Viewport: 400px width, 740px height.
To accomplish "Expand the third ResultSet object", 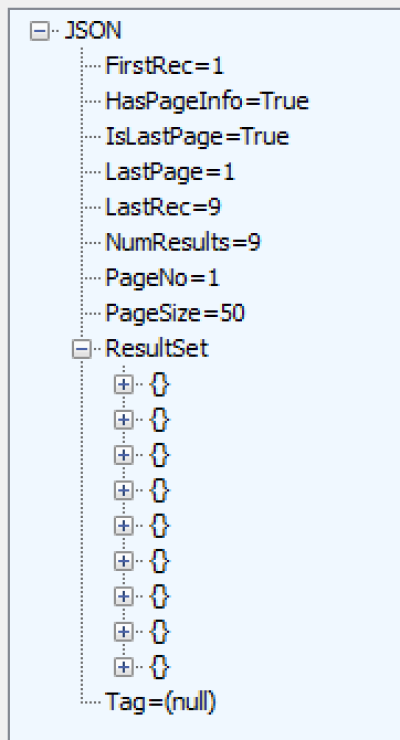I will (x=124, y=455).
